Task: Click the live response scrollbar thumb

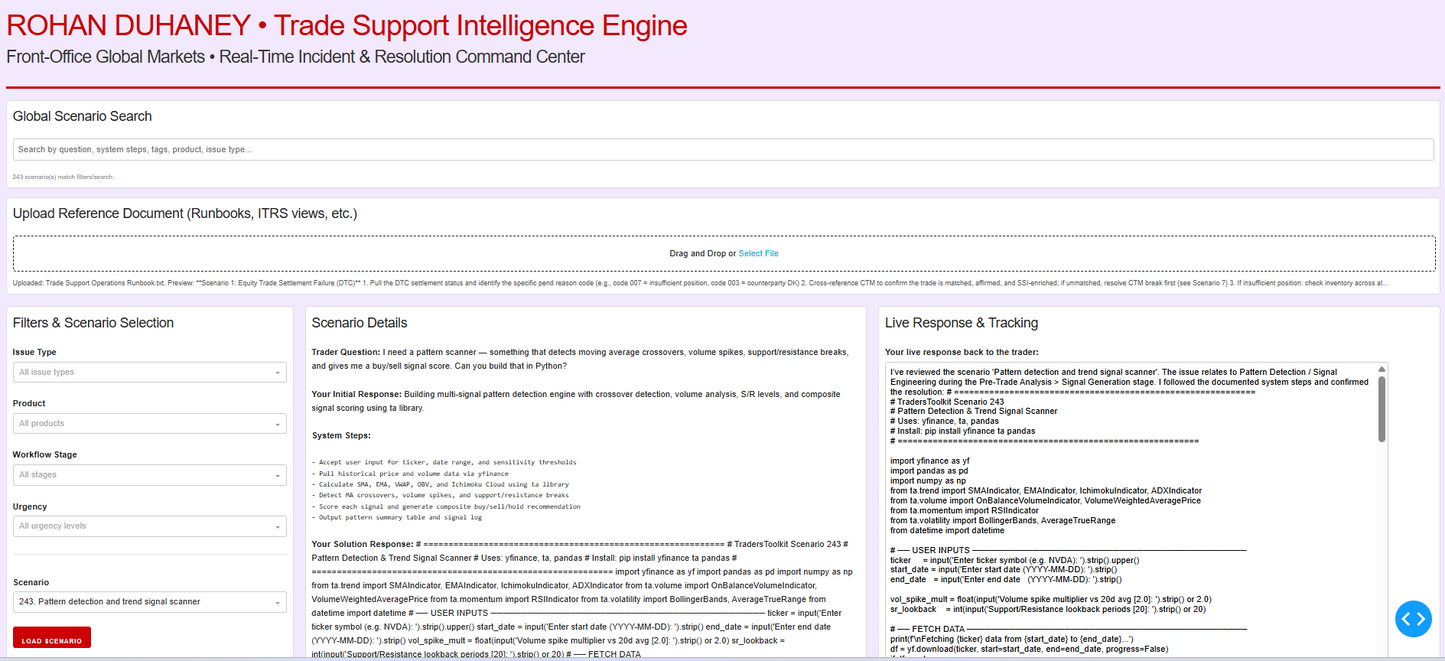Action: [1382, 408]
